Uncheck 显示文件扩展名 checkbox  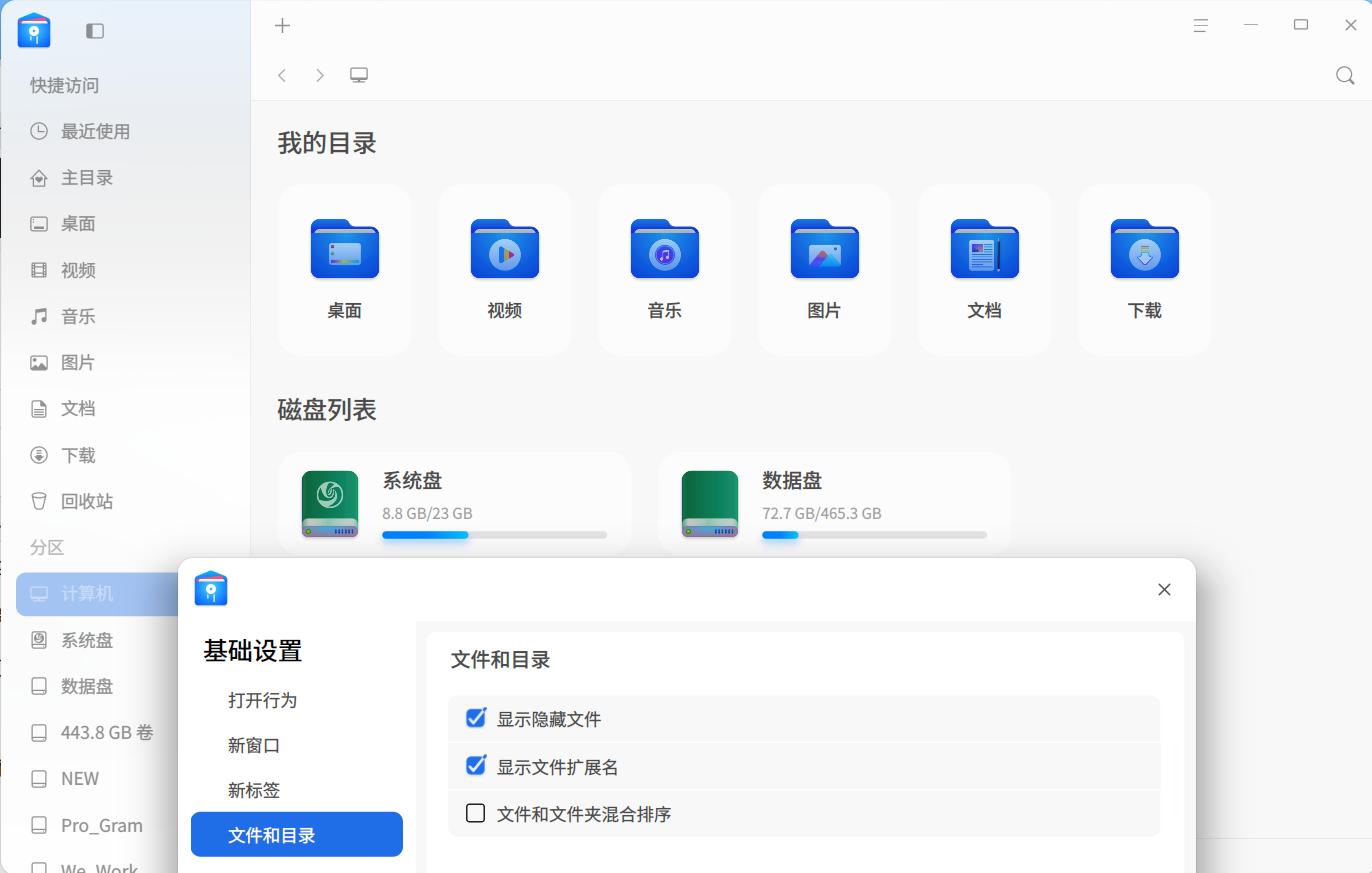point(476,766)
